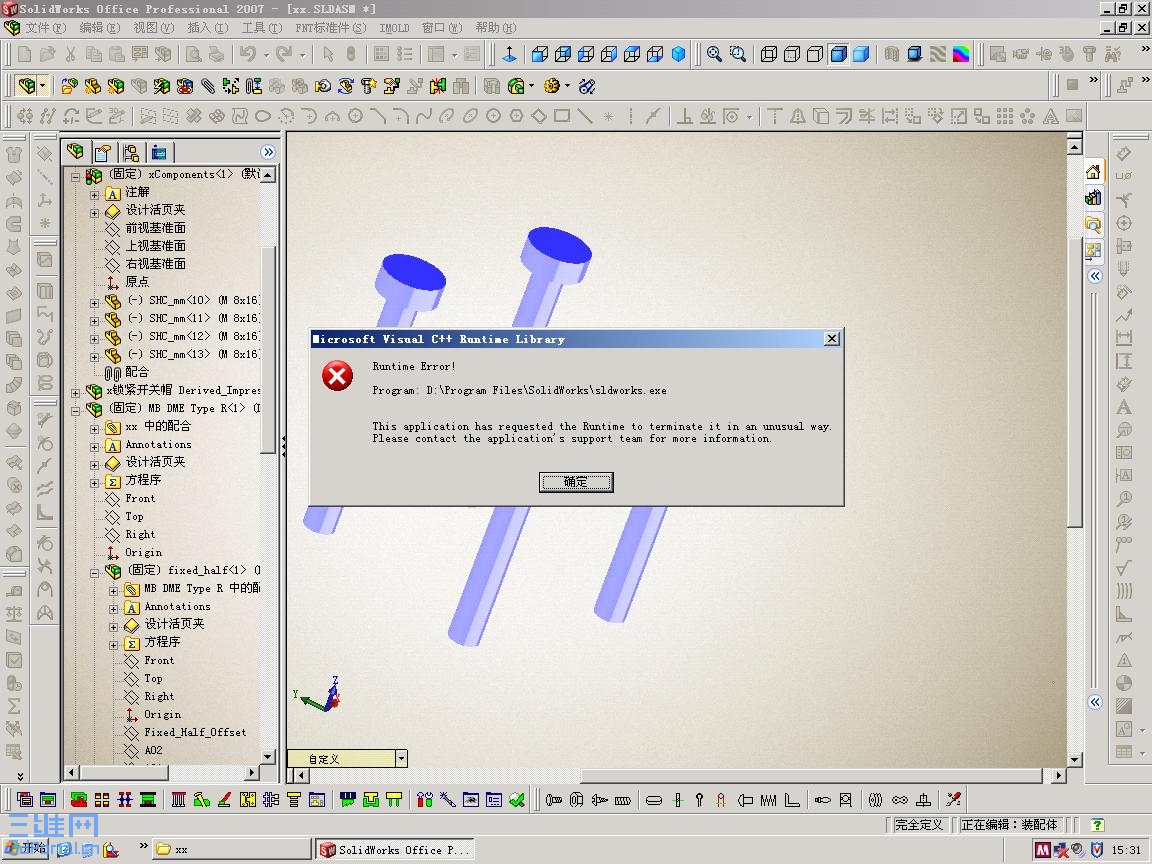The height and width of the screenshot is (864, 1152).
Task: Close the Visual C++ Runtime Library dialog
Action: [x=832, y=339]
